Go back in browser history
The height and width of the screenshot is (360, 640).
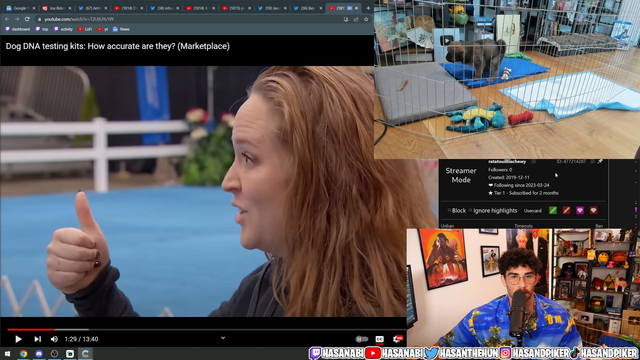pos(7,19)
